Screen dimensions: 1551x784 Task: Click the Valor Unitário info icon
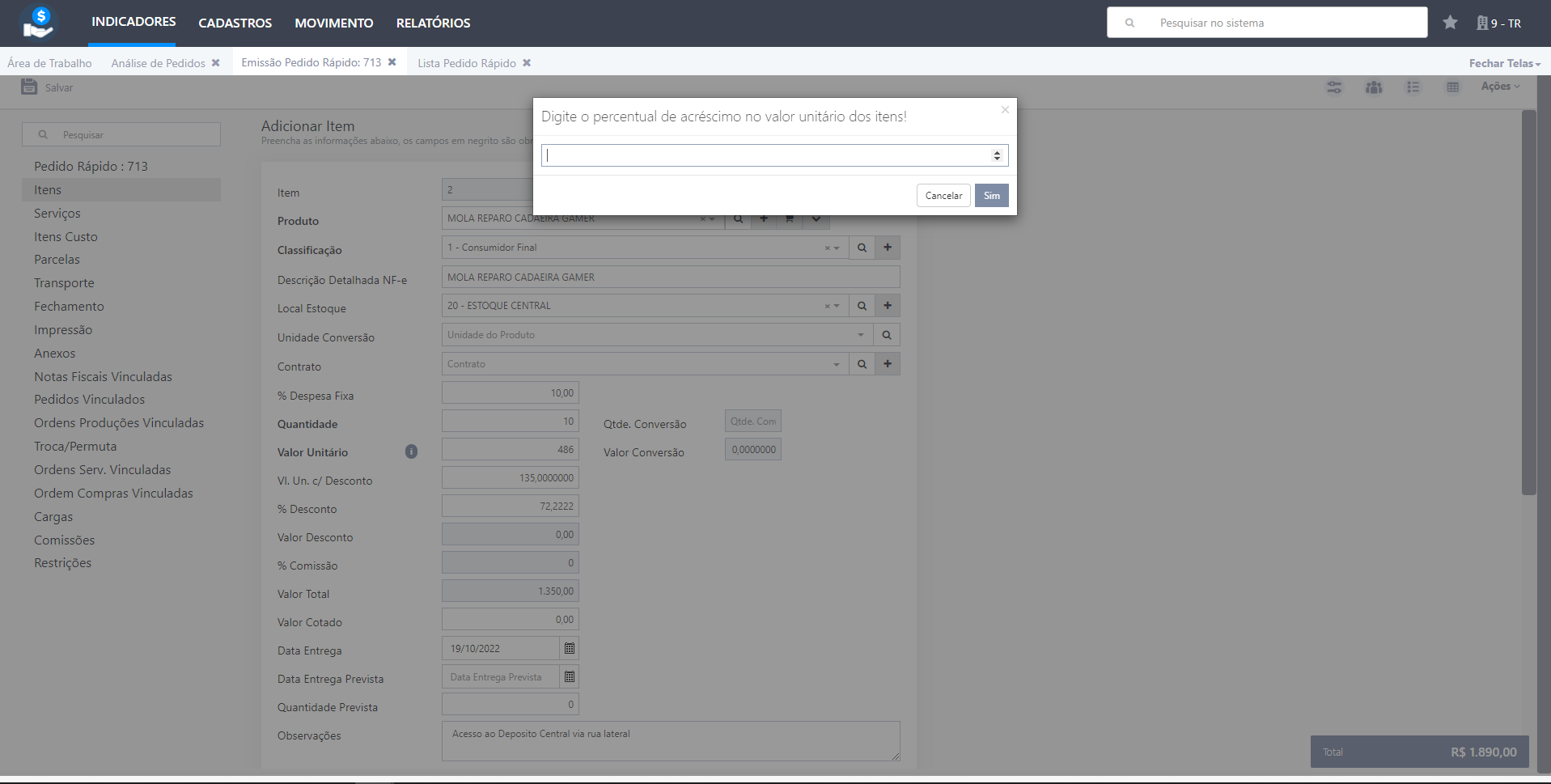[411, 451]
